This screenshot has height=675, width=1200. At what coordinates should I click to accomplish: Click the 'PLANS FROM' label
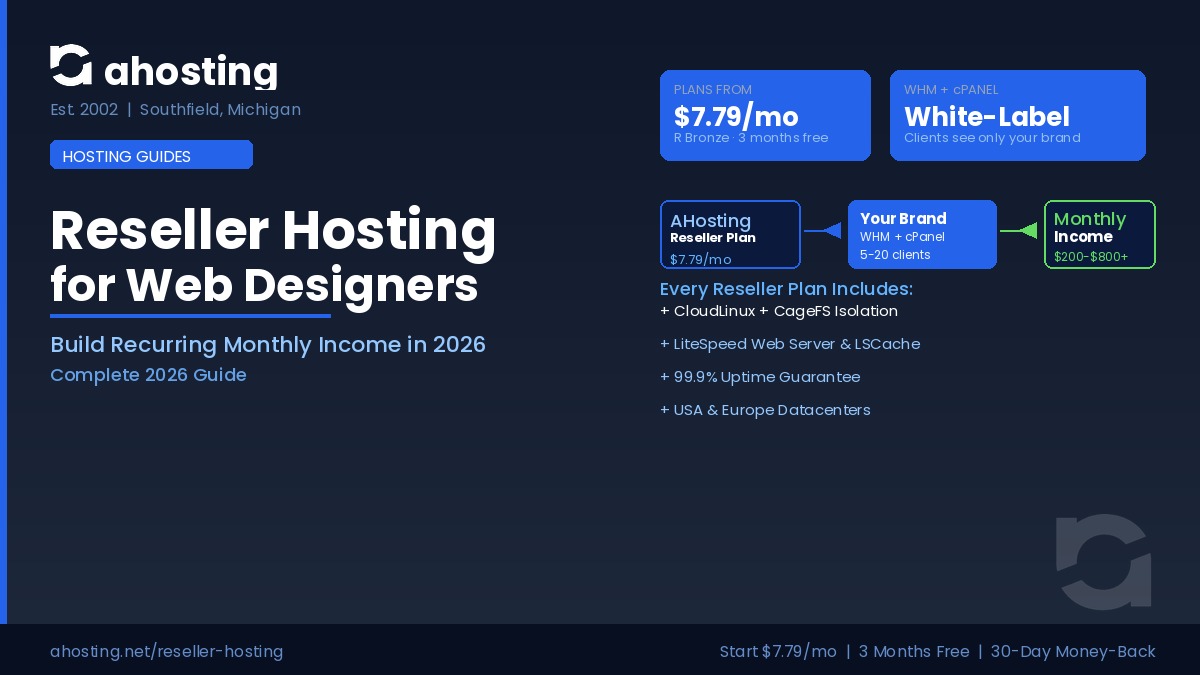(x=713, y=90)
